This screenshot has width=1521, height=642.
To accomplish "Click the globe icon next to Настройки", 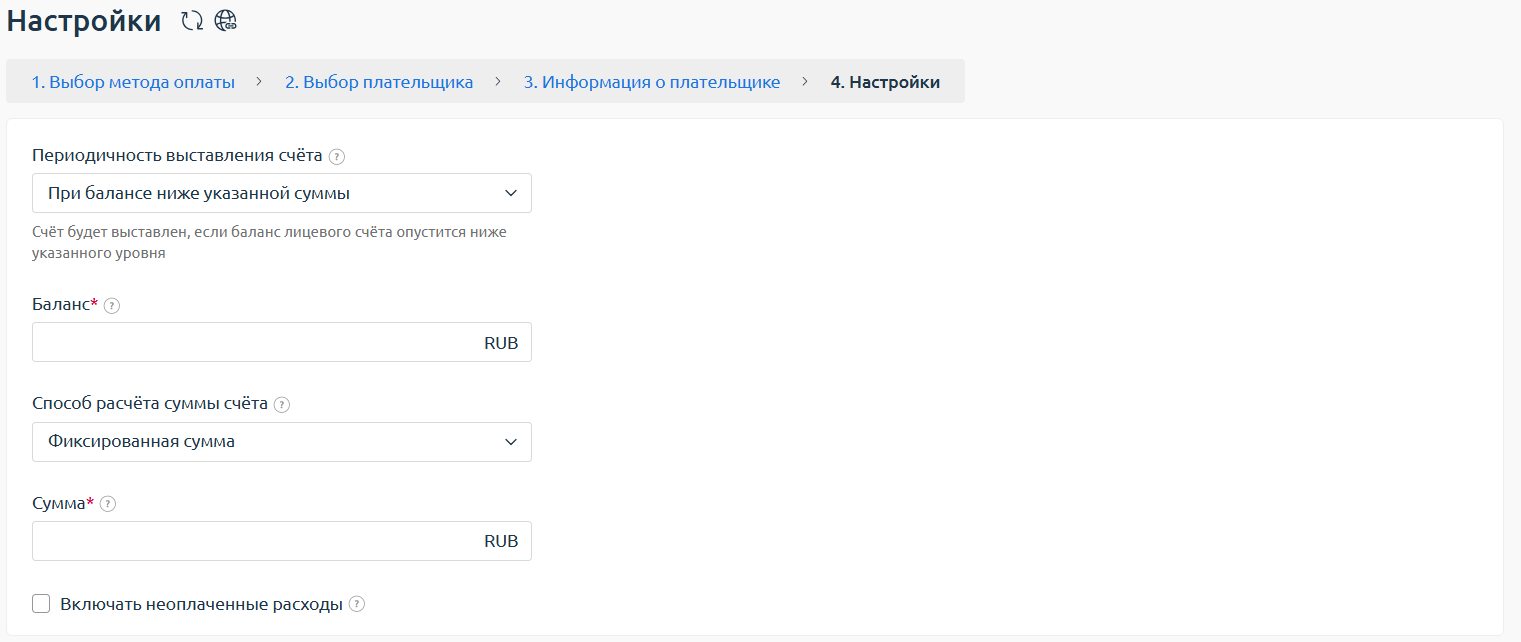I will click(x=225, y=21).
